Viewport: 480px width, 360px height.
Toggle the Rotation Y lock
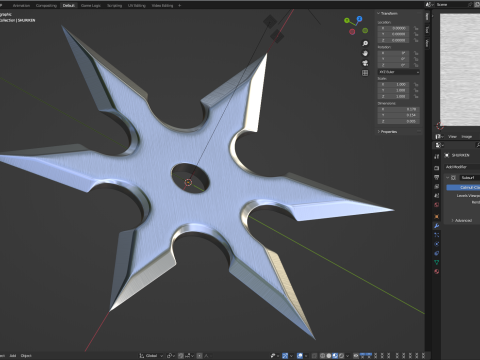pyautogui.click(x=416, y=59)
